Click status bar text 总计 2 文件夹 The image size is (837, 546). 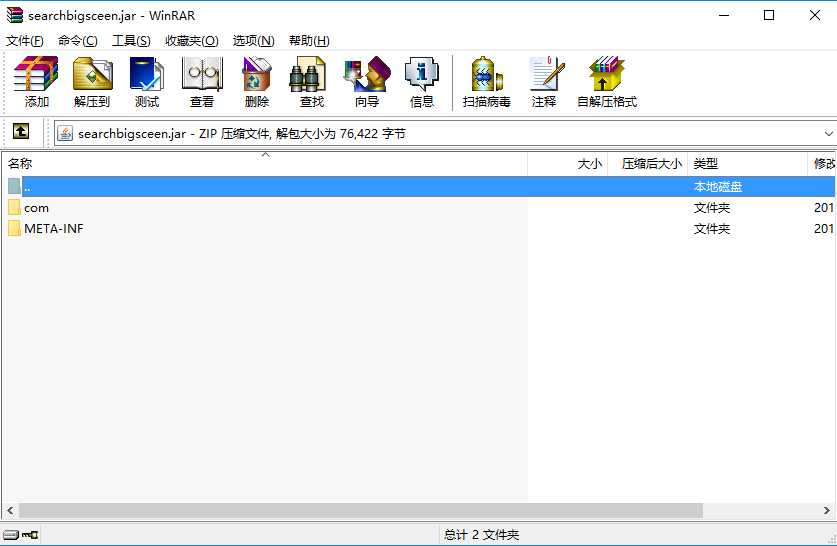pos(481,534)
